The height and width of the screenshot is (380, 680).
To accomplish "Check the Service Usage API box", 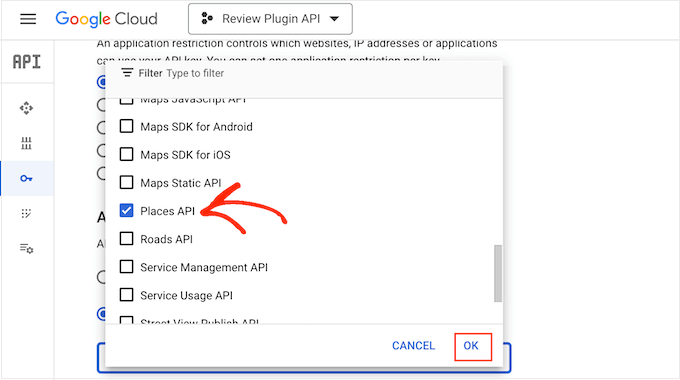I will pos(126,295).
